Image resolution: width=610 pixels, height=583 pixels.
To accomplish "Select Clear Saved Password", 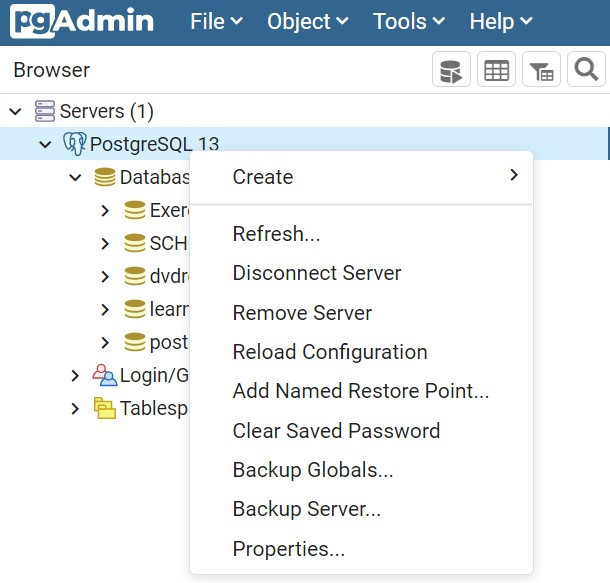I will (361, 431).
